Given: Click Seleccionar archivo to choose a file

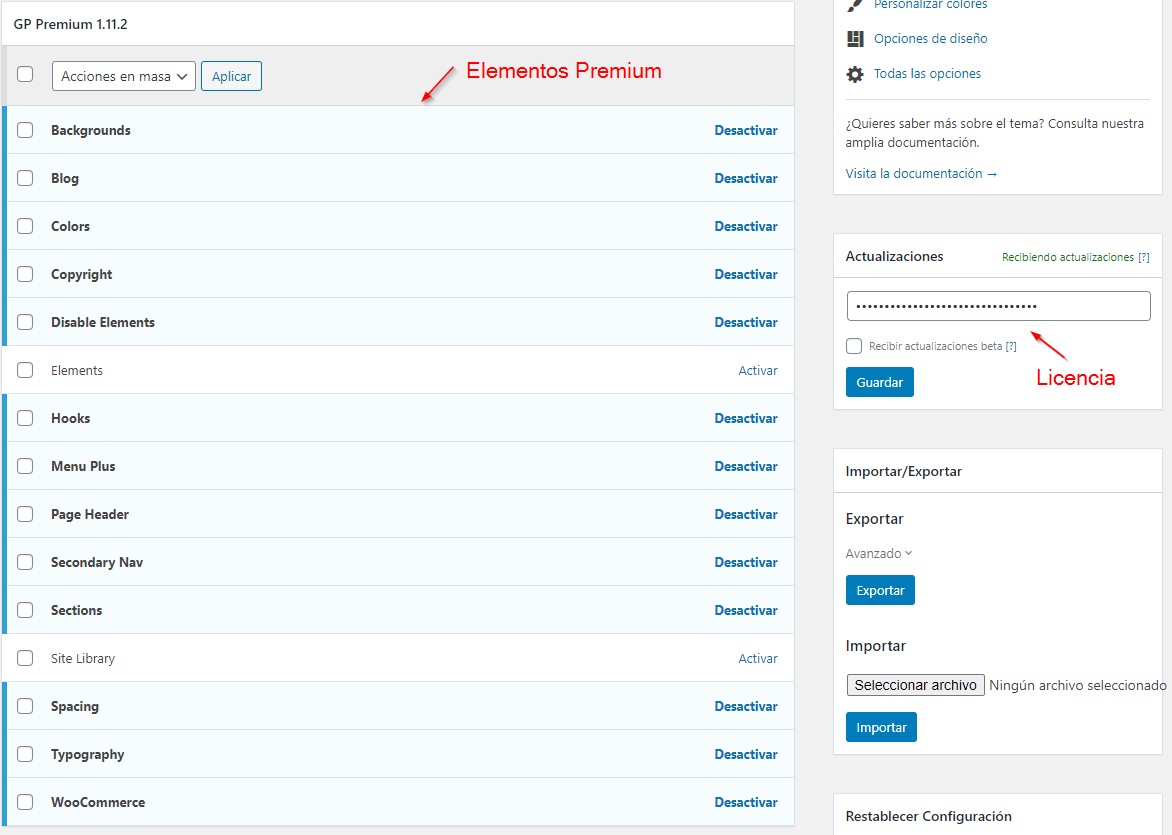Looking at the screenshot, I should 914,685.
